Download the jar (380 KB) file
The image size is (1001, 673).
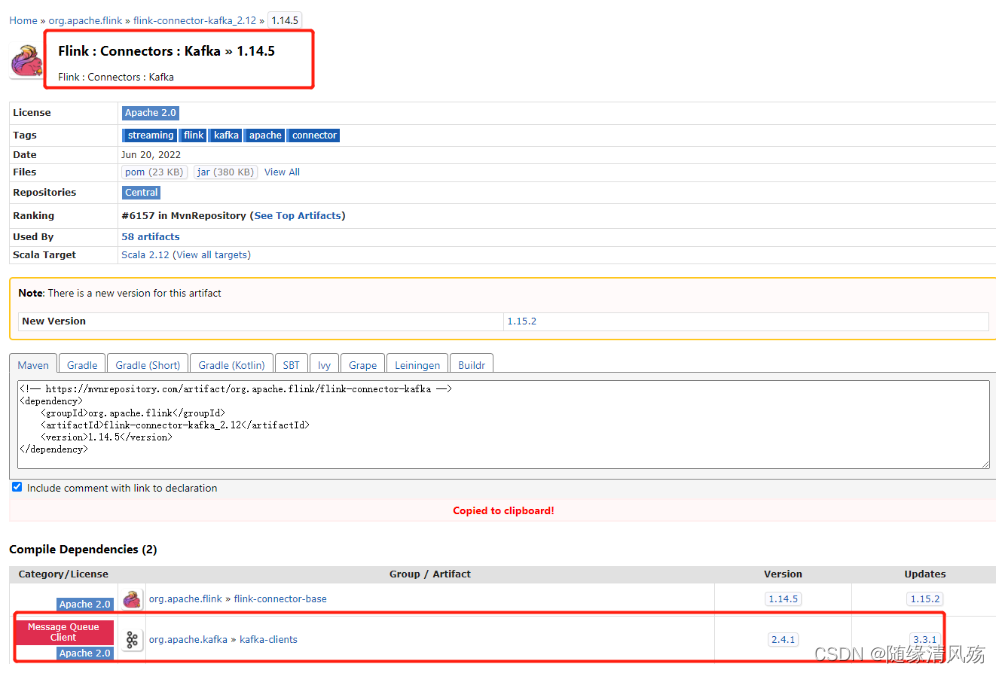(225, 172)
